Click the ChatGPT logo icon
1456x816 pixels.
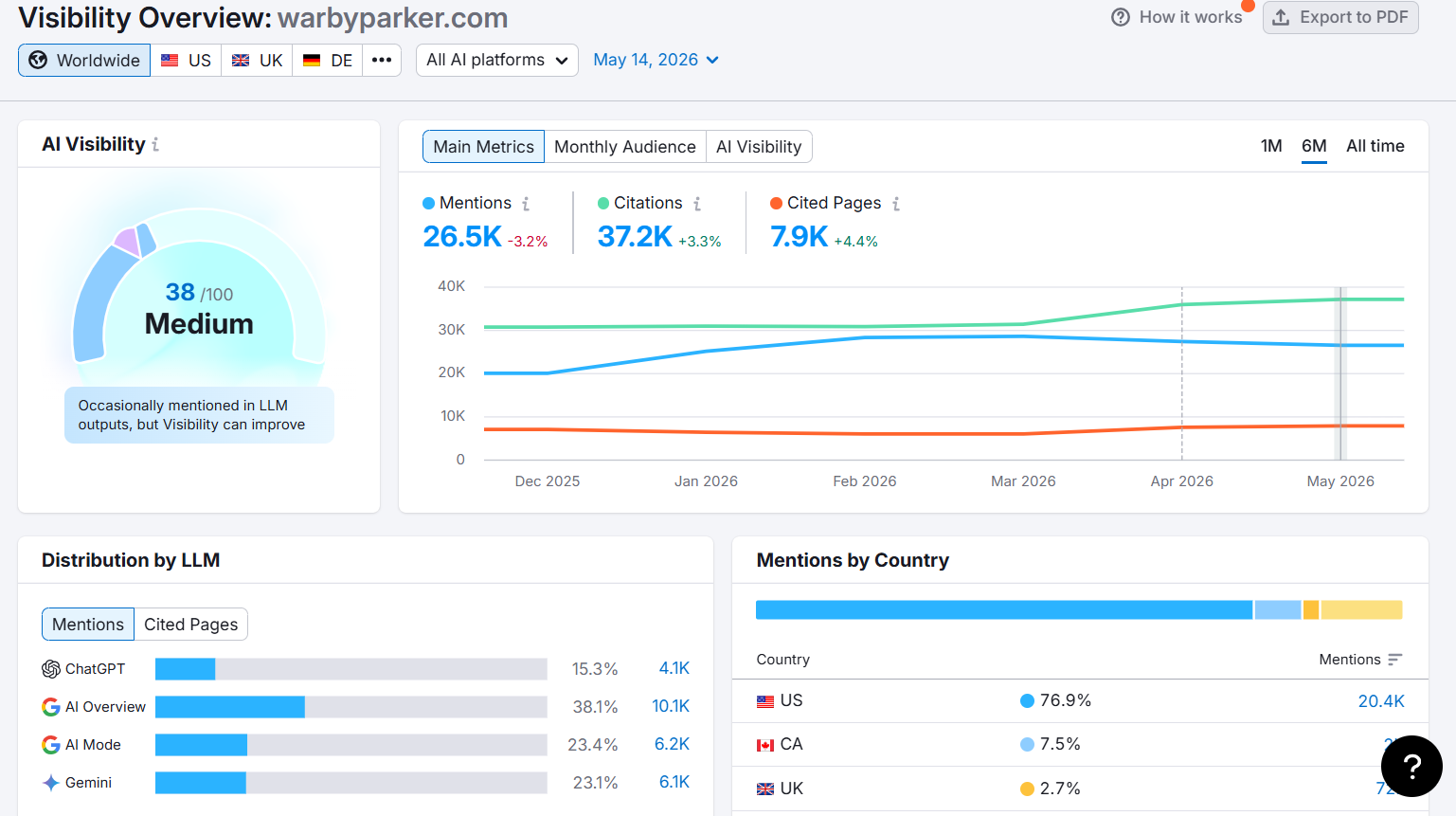[51, 669]
